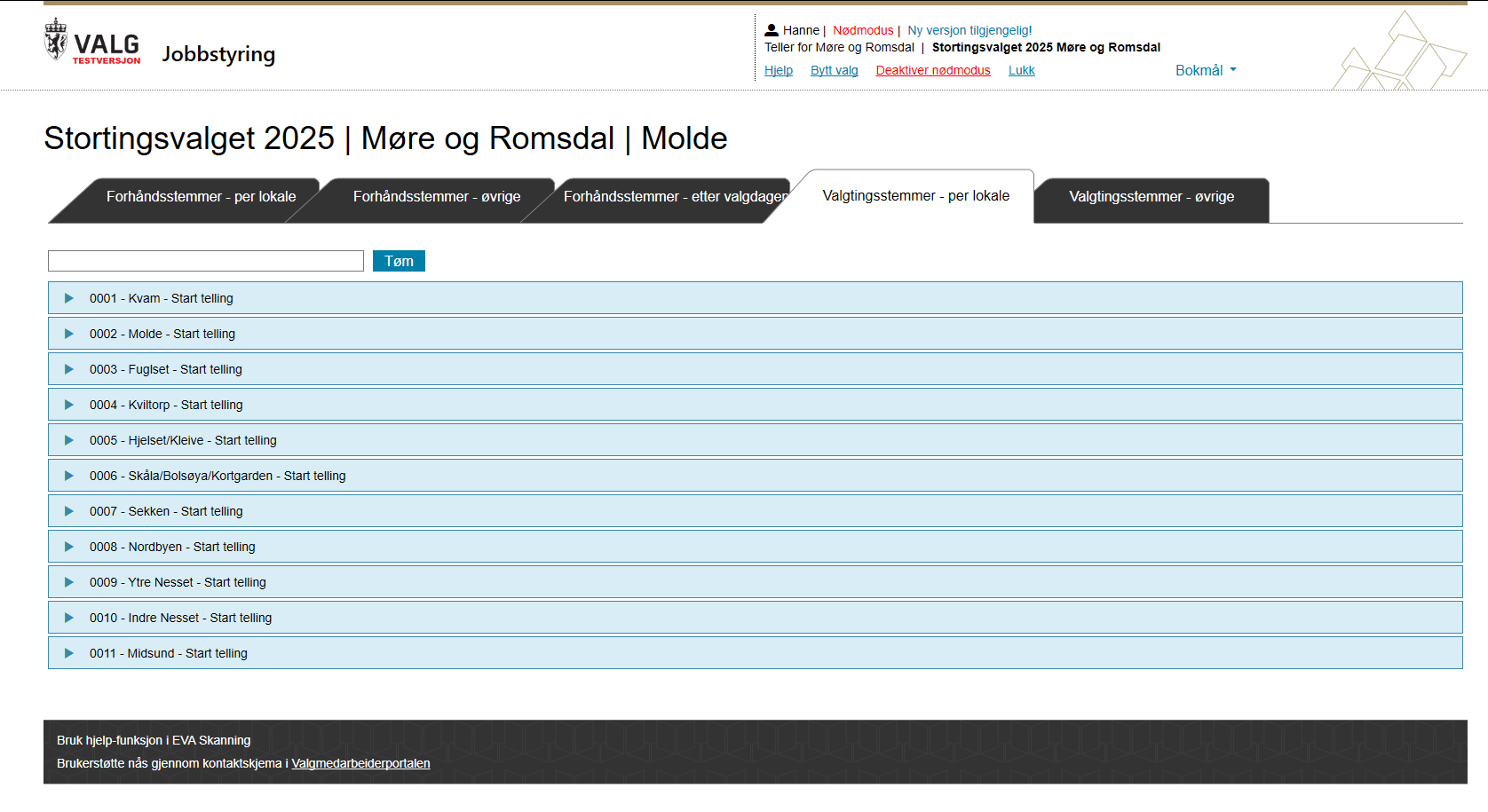Expand the 0006 - Skåla/Bolsøya/Kortgarden row
1488x812 pixels.
69,476
